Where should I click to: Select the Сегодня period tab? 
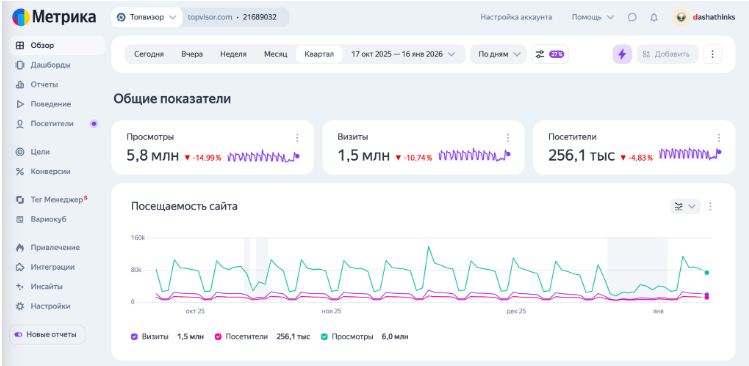click(149, 54)
